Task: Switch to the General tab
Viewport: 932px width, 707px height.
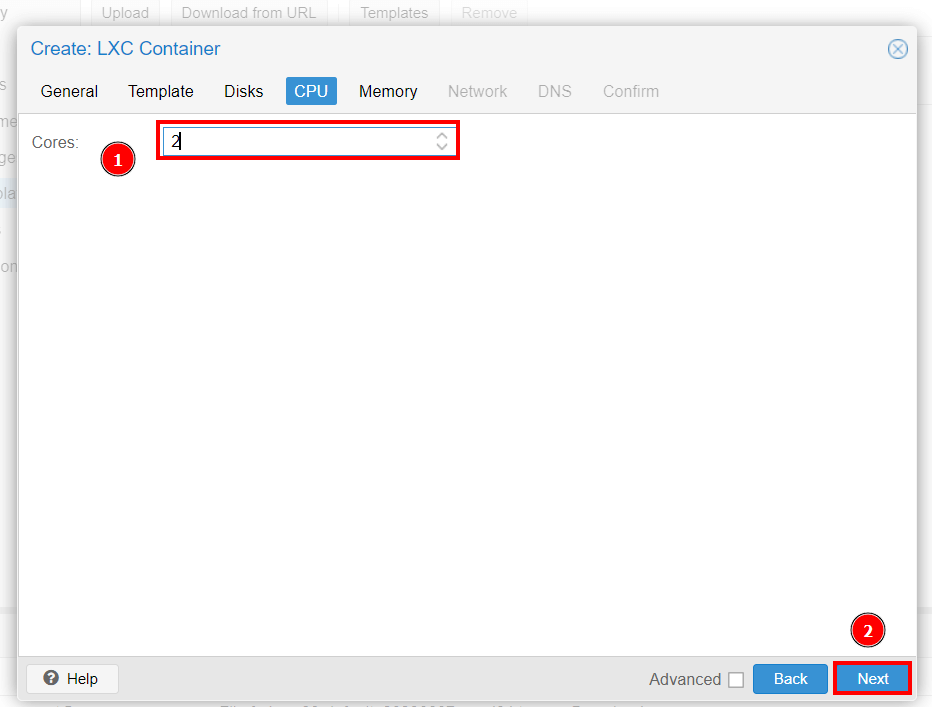Action: (69, 91)
